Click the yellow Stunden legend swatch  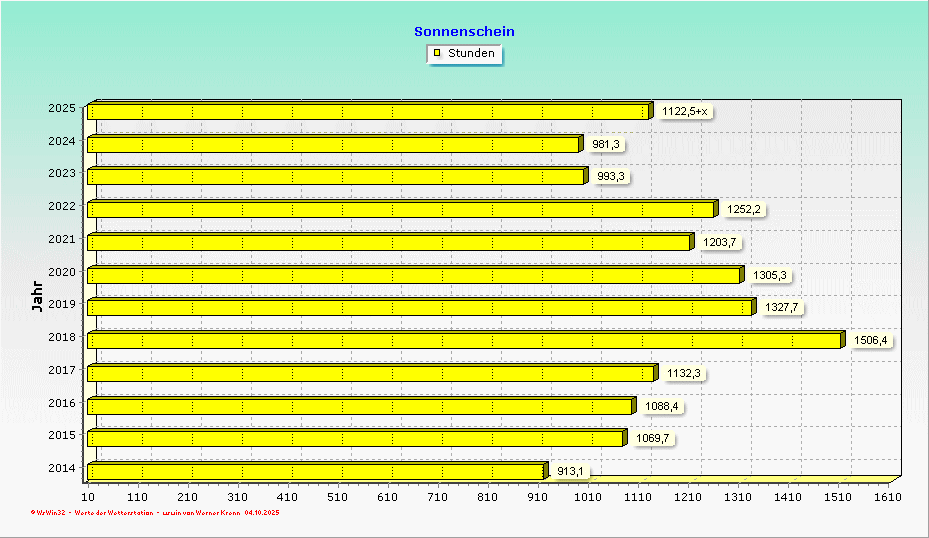[x=437, y=53]
